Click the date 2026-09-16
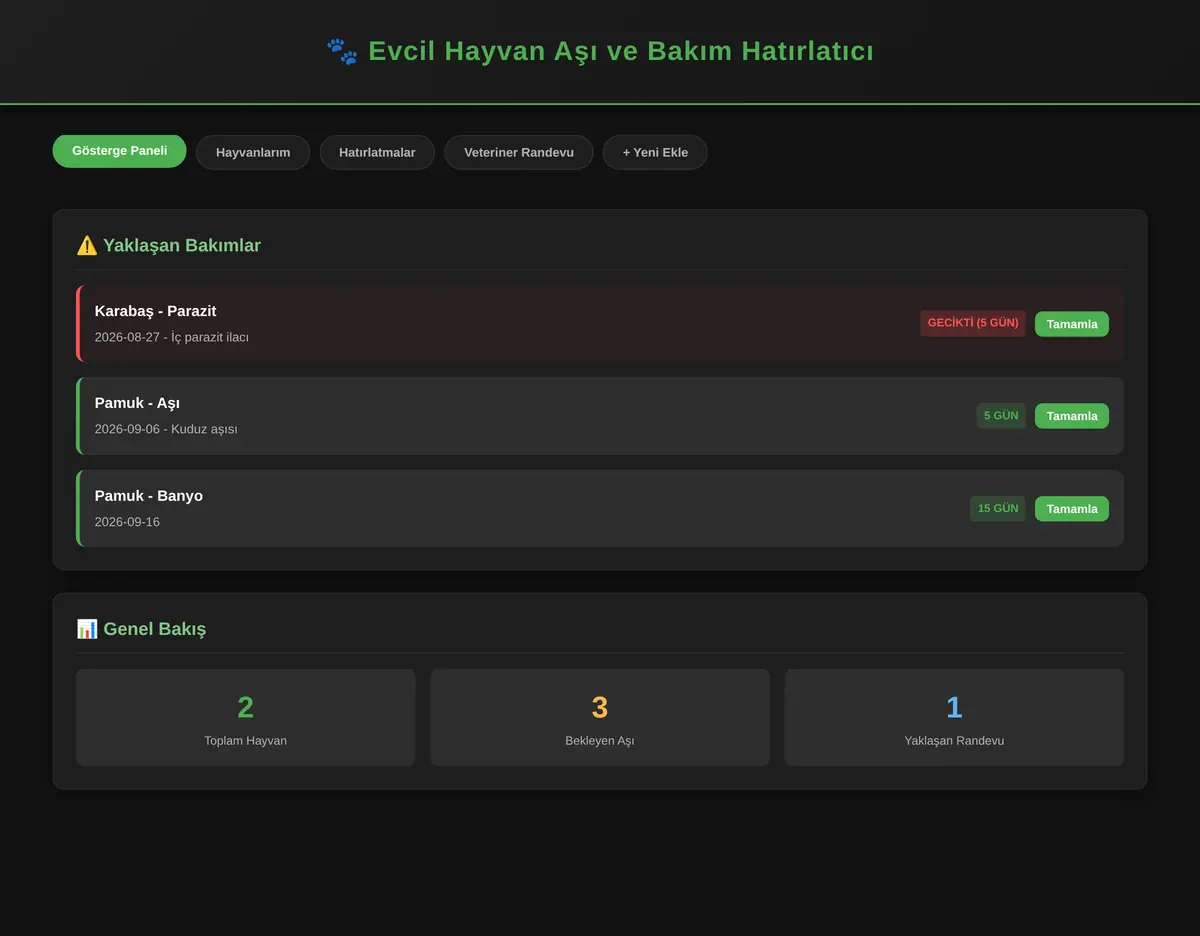The image size is (1200, 936). point(127,522)
